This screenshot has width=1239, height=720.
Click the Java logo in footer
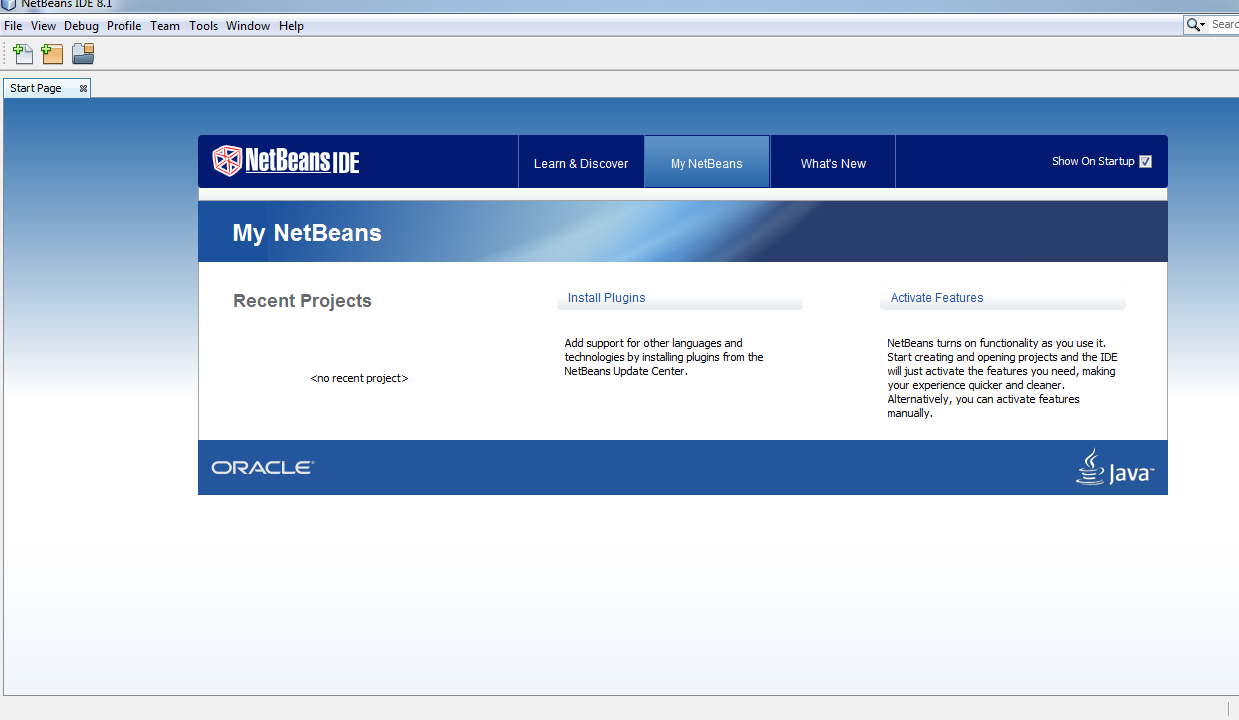coord(1114,468)
